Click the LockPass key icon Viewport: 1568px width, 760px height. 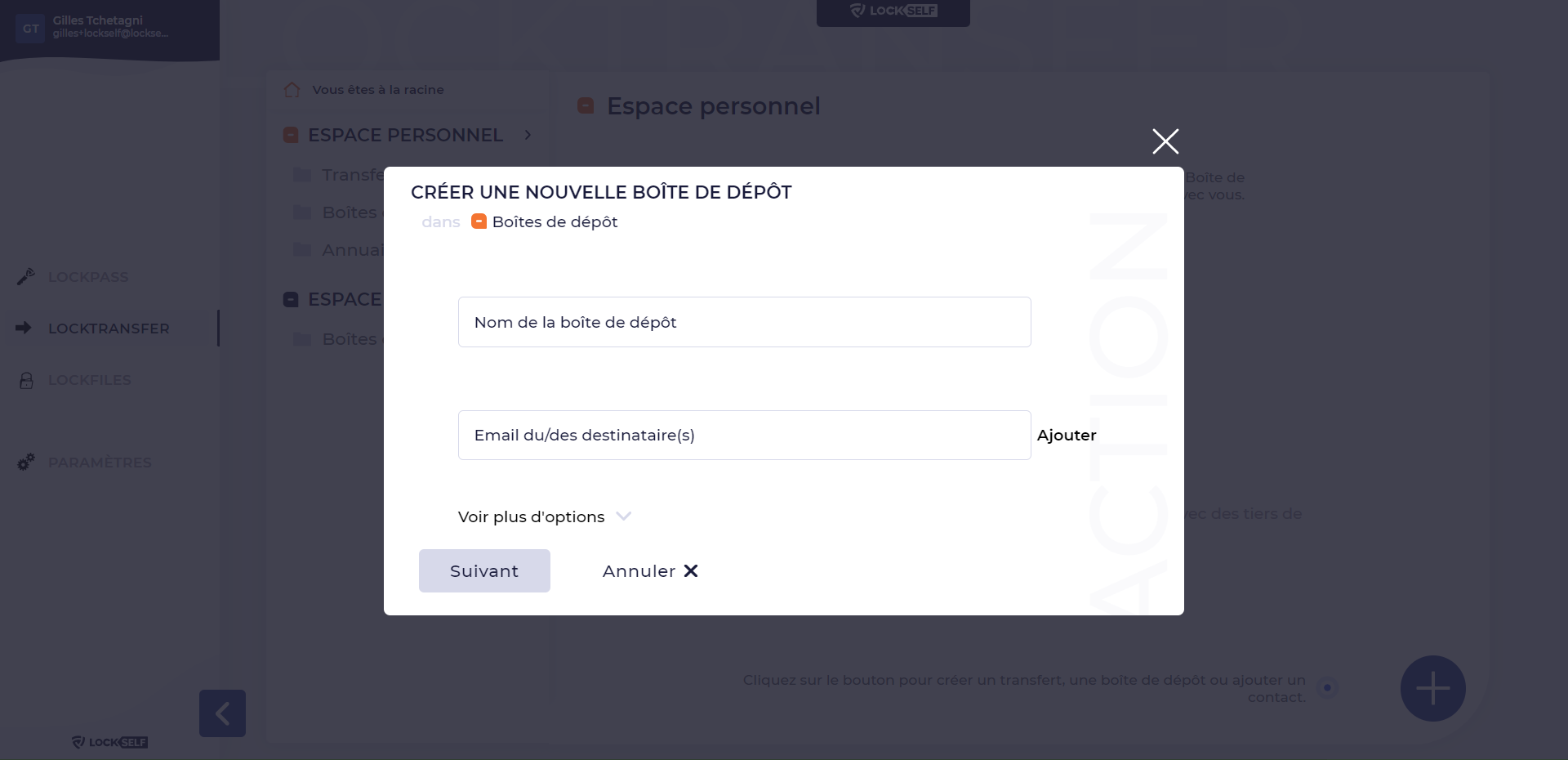click(x=25, y=277)
